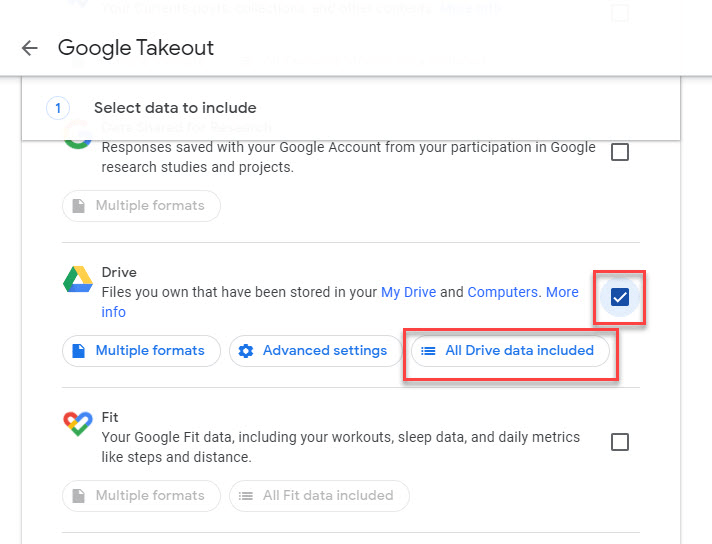712x544 pixels.
Task: Click the Fit description about workouts and sleep data
Action: coord(341,447)
